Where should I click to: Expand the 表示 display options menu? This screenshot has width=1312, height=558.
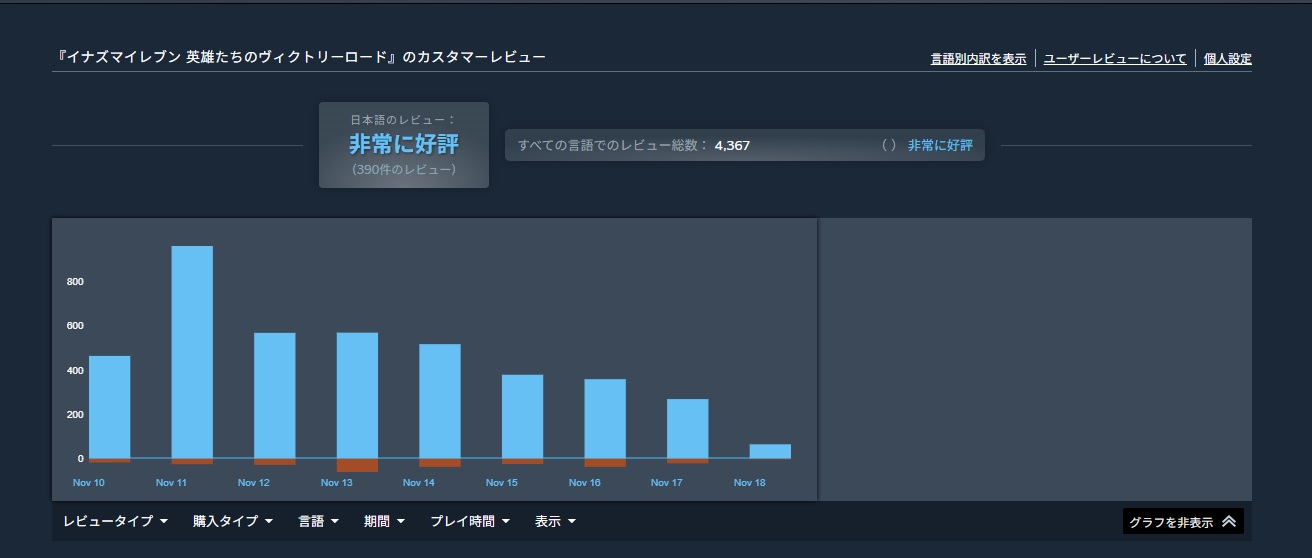click(555, 521)
